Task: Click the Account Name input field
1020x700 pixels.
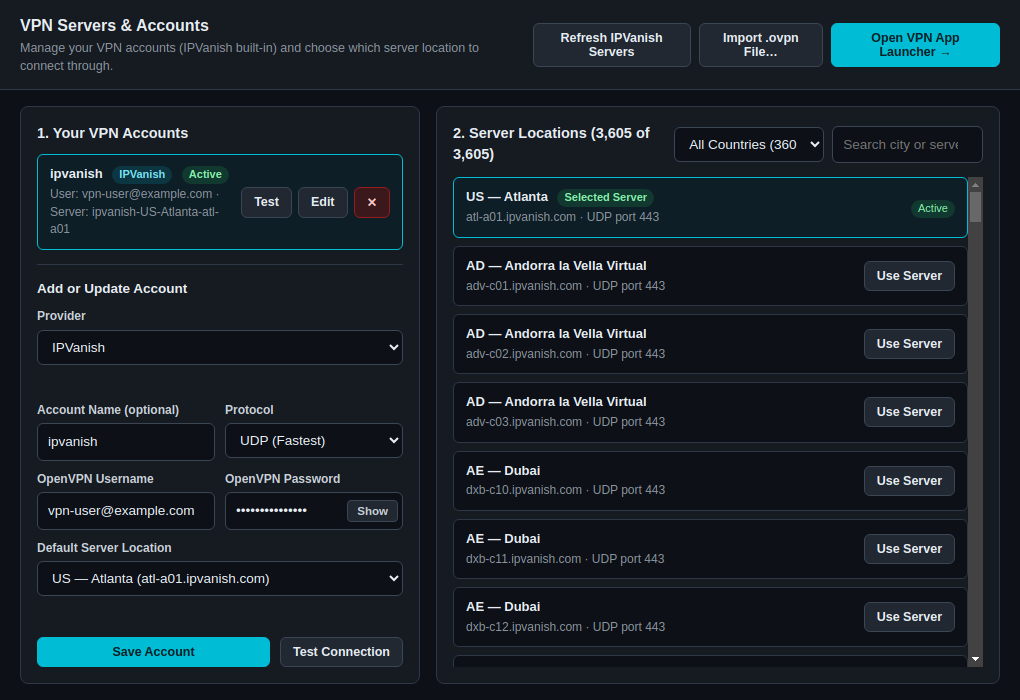Action: [x=126, y=442]
